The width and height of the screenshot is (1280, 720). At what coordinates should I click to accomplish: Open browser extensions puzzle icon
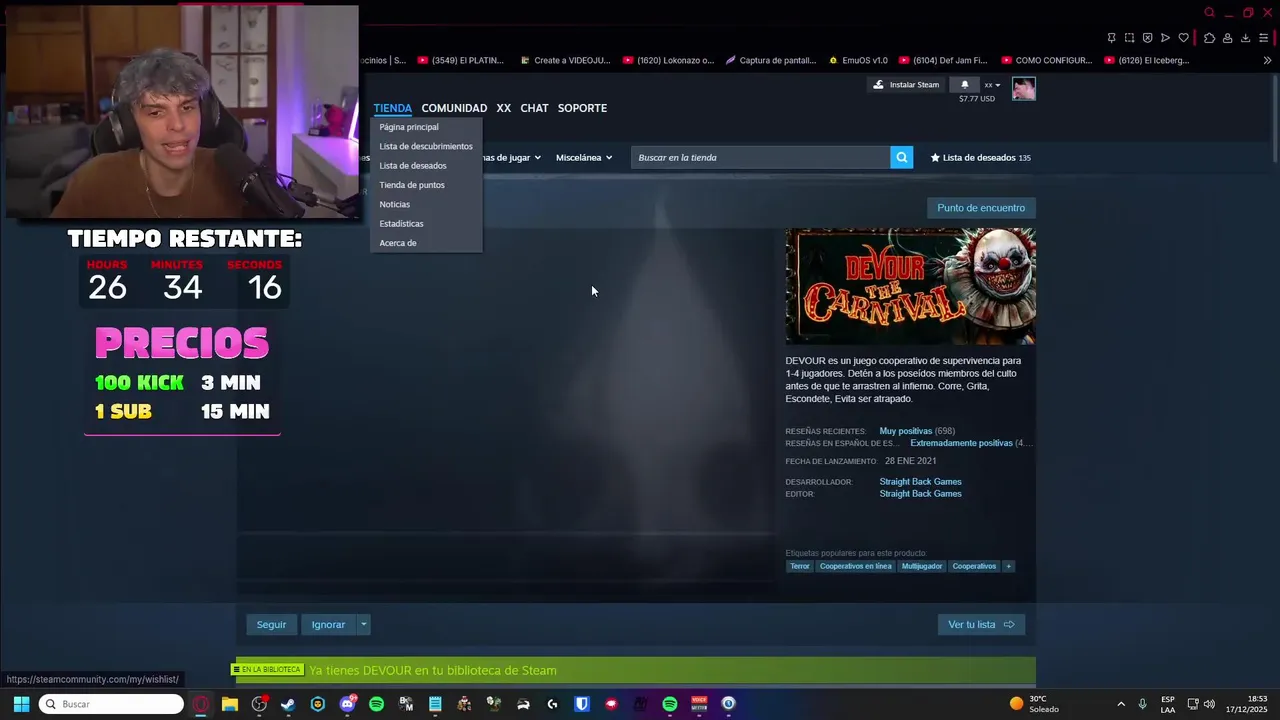coord(1209,38)
